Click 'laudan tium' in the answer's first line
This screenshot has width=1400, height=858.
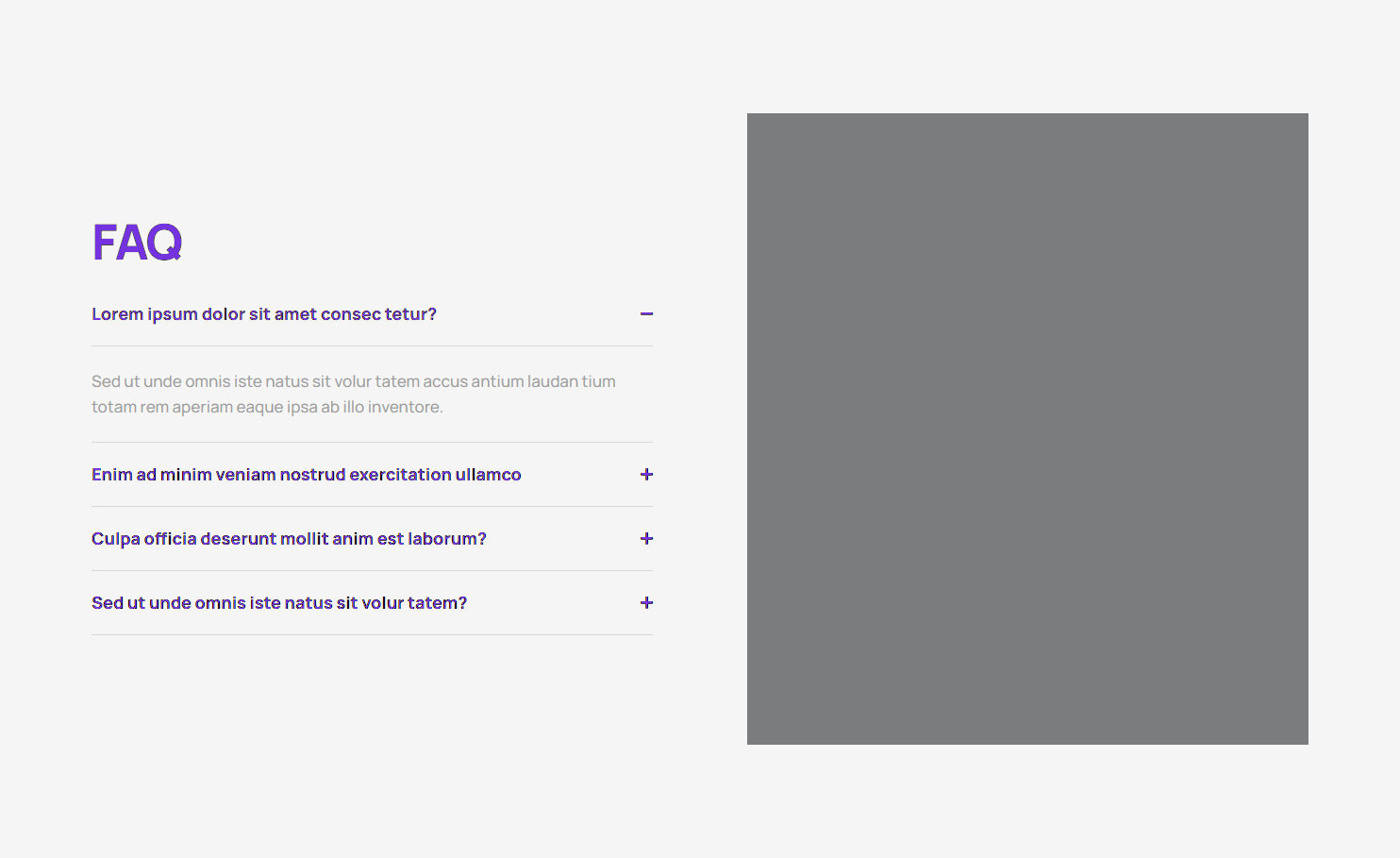tap(571, 382)
